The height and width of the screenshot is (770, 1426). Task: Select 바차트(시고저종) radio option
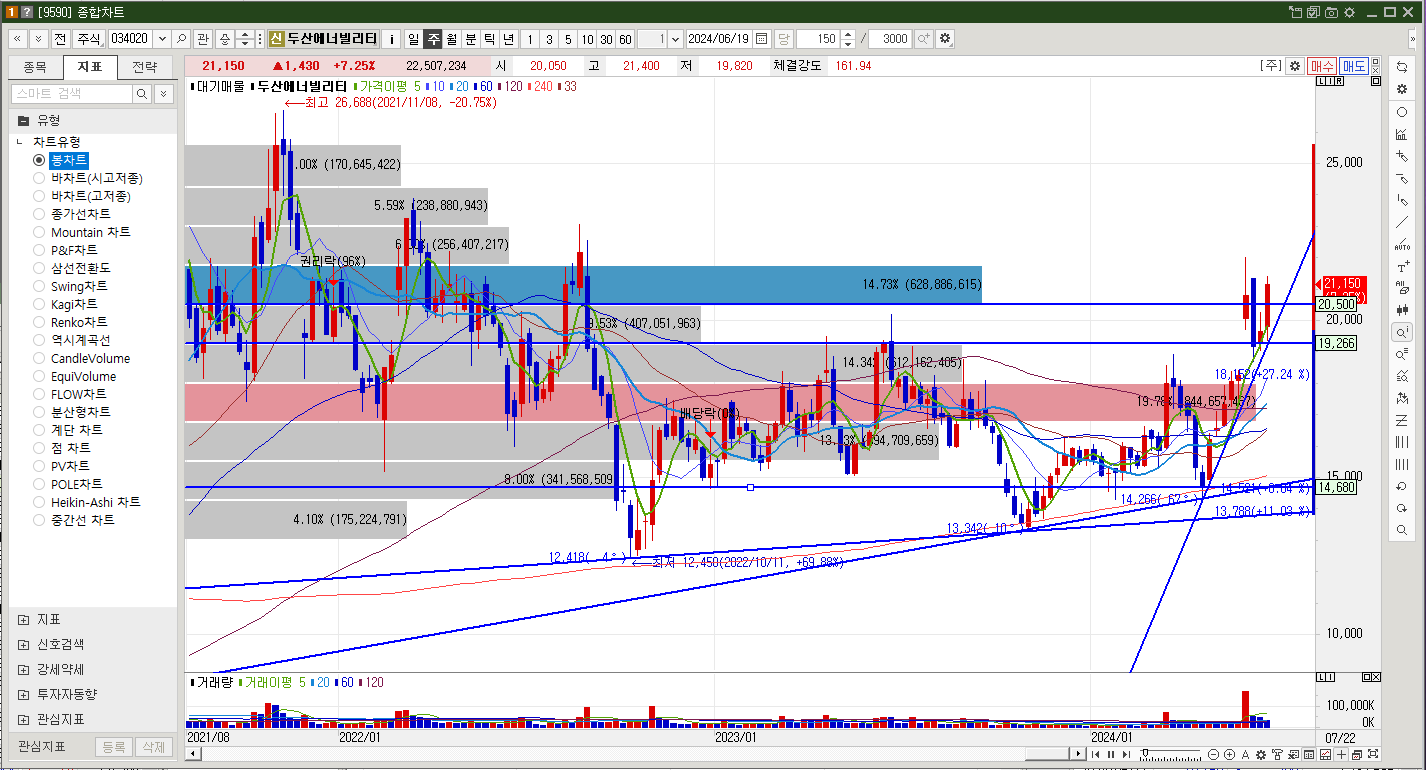tap(39, 178)
